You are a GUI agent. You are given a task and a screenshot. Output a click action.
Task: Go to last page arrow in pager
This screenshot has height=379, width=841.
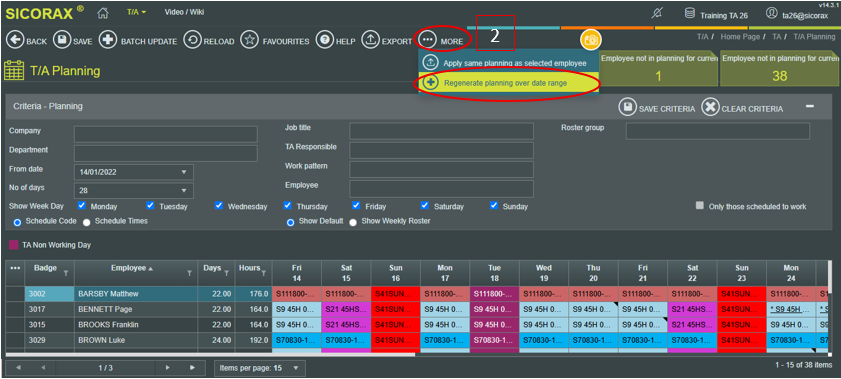pos(193,368)
